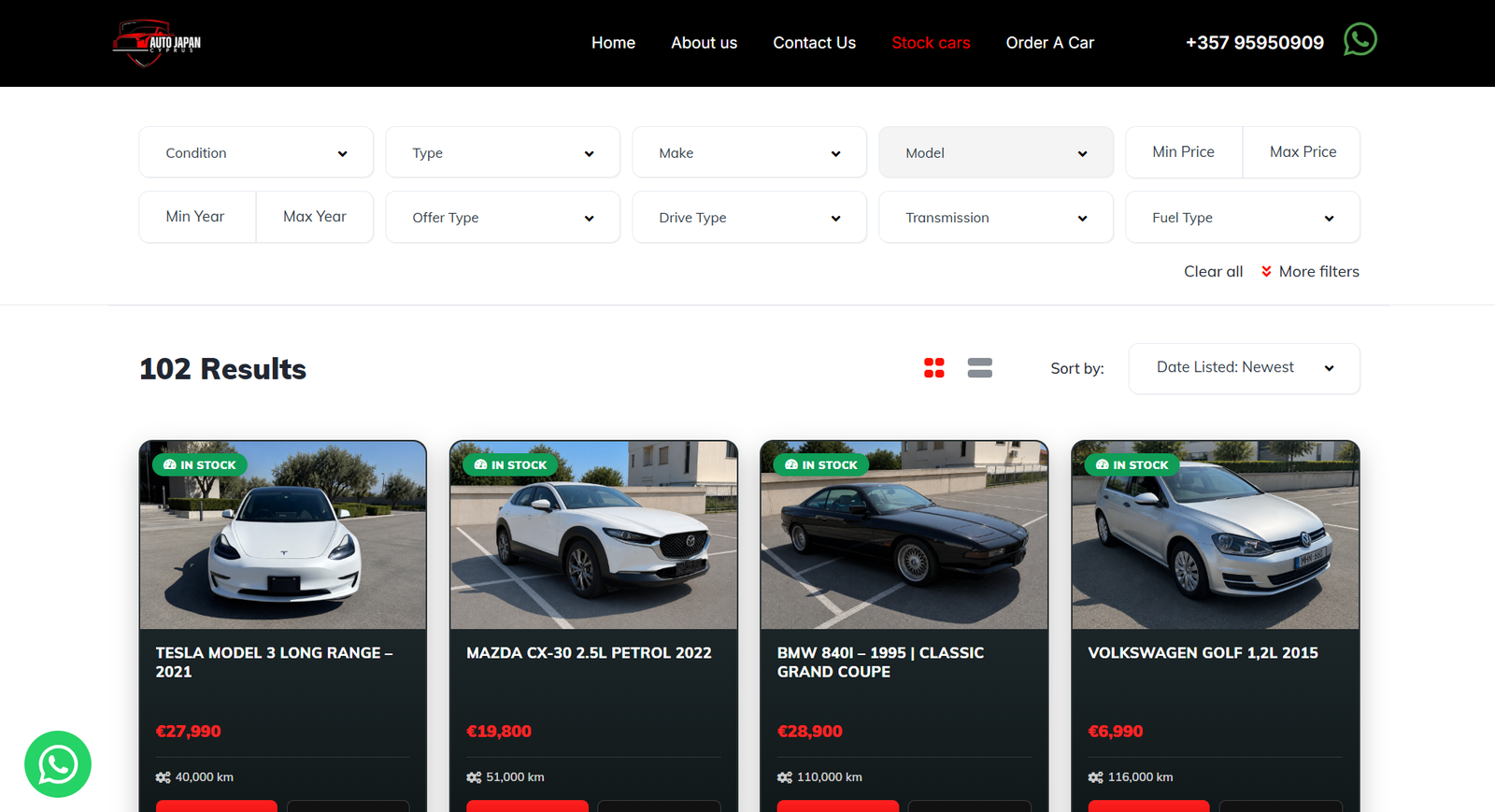The width and height of the screenshot is (1495, 812).
Task: Switch to list view layout
Action: tap(980, 368)
